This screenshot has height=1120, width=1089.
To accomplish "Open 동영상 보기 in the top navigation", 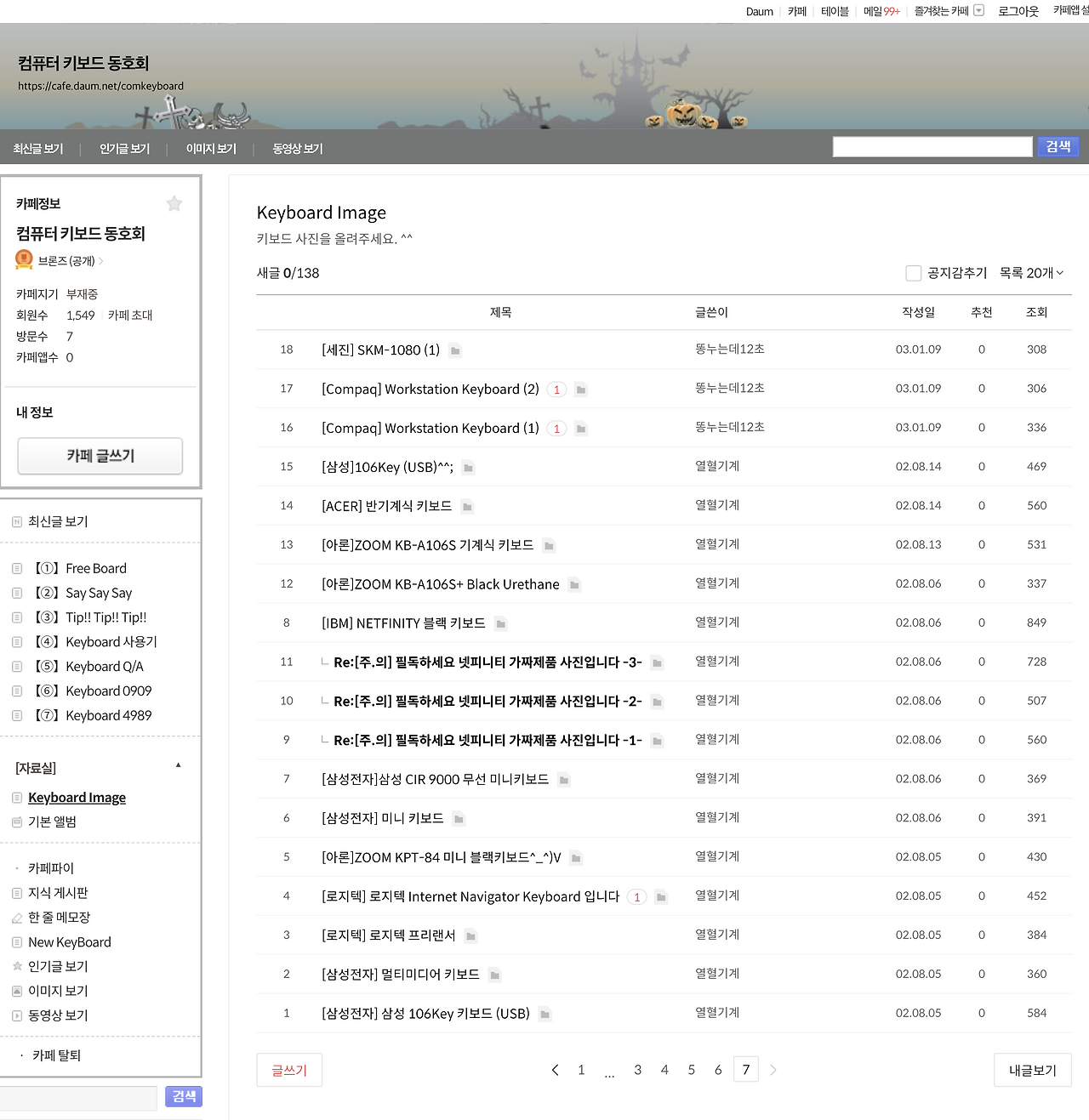I will click(x=298, y=149).
